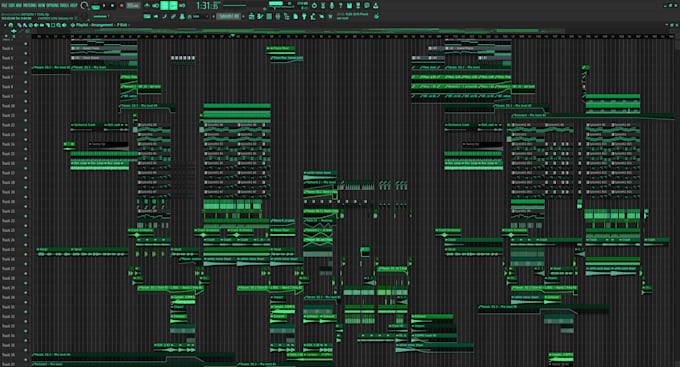
Task: Mute Track 14 via its green LED
Action: point(26,148)
